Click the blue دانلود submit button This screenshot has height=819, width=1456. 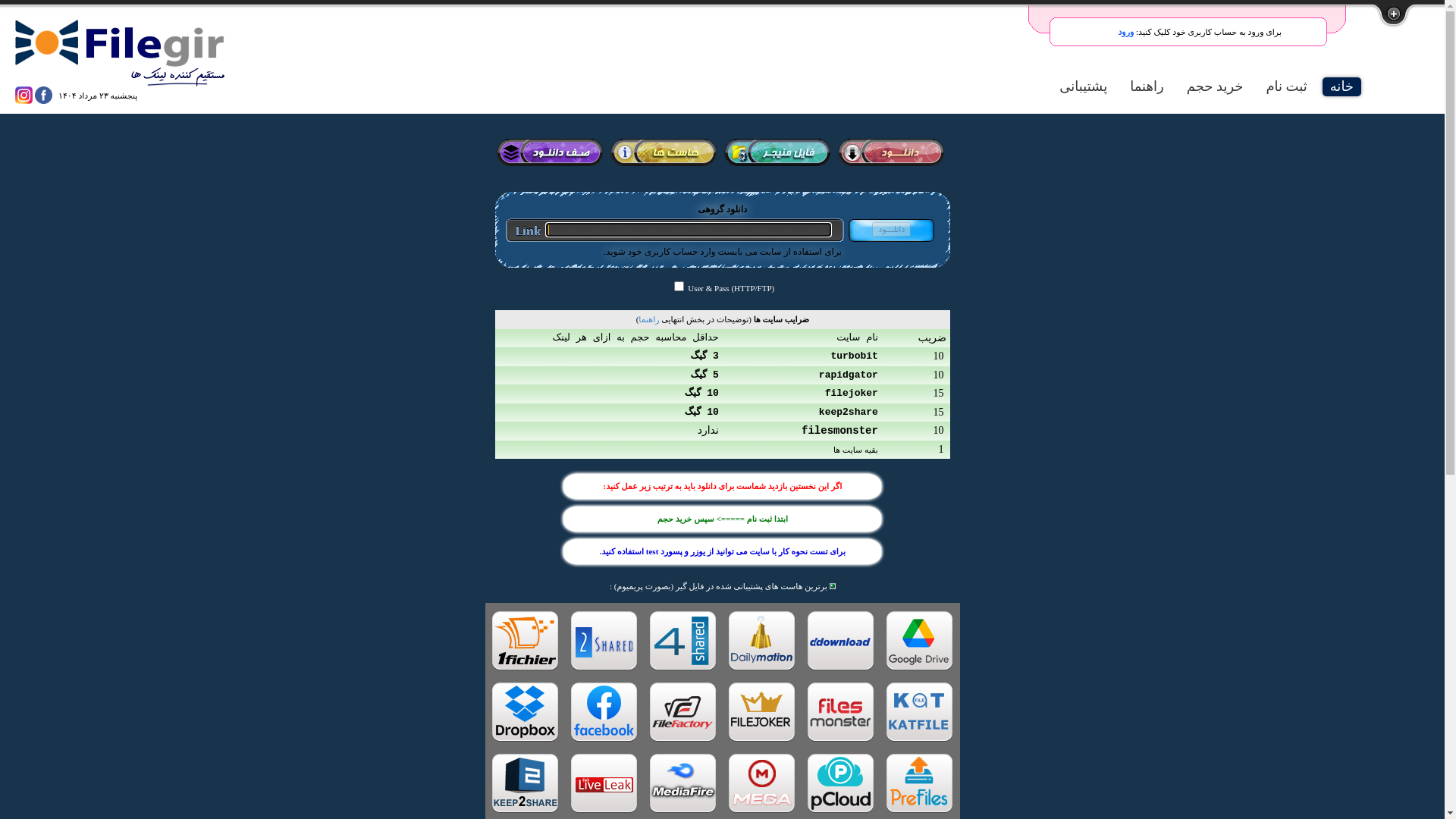[891, 230]
